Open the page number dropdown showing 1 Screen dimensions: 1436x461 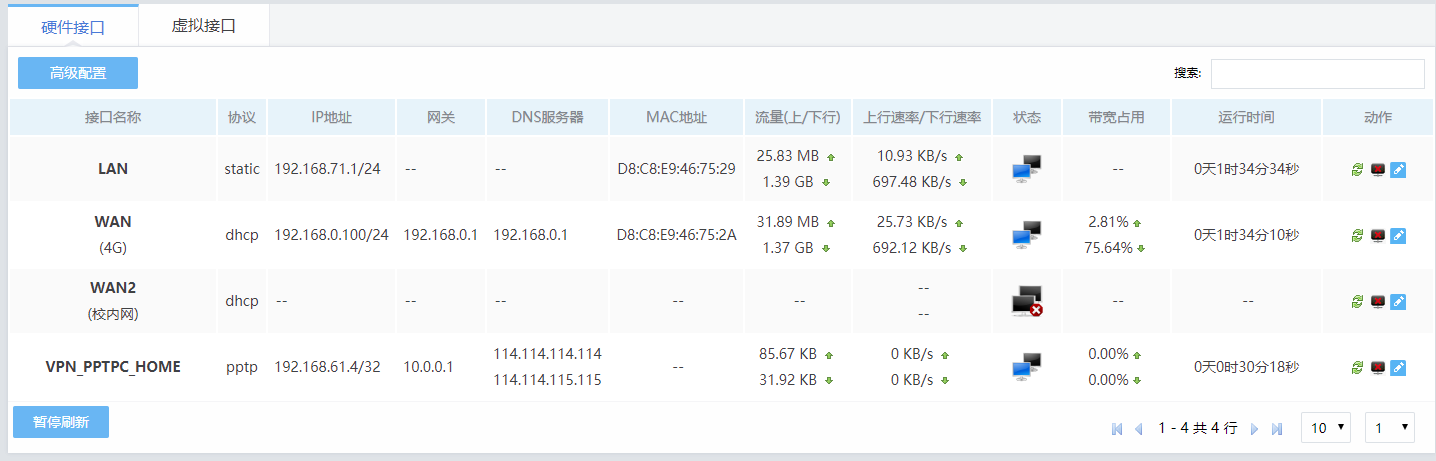point(1390,427)
